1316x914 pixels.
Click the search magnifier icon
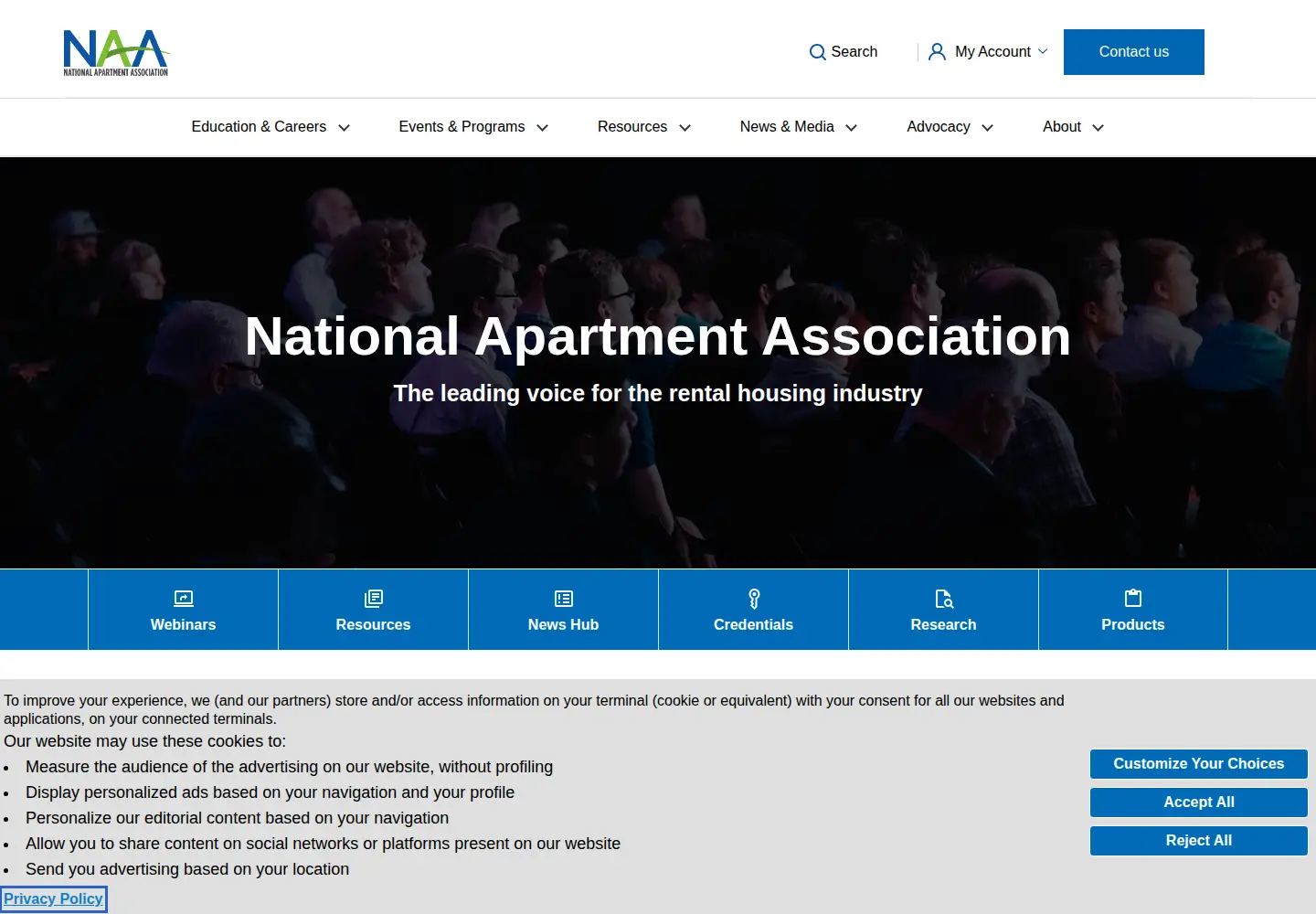[818, 52]
